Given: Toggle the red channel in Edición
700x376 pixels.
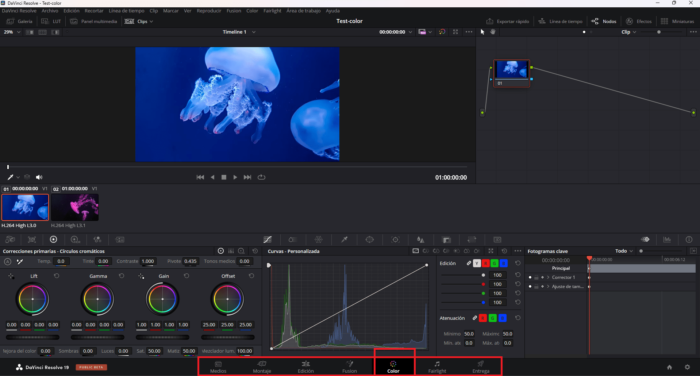Looking at the screenshot, I should point(486,263).
